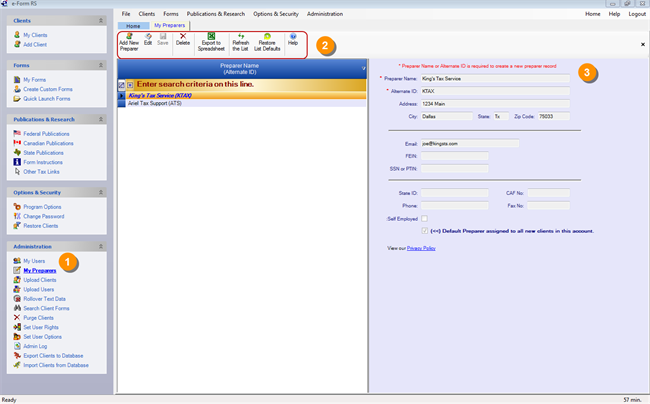This screenshot has height=404, width=650.
Task: Click Restore List Defaults icon
Action: [x=267, y=40]
